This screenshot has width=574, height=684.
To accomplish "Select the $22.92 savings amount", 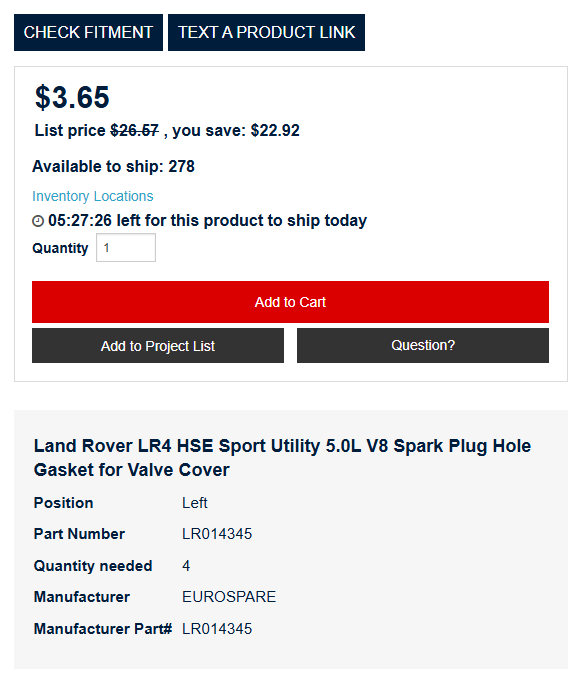I will 275,130.
